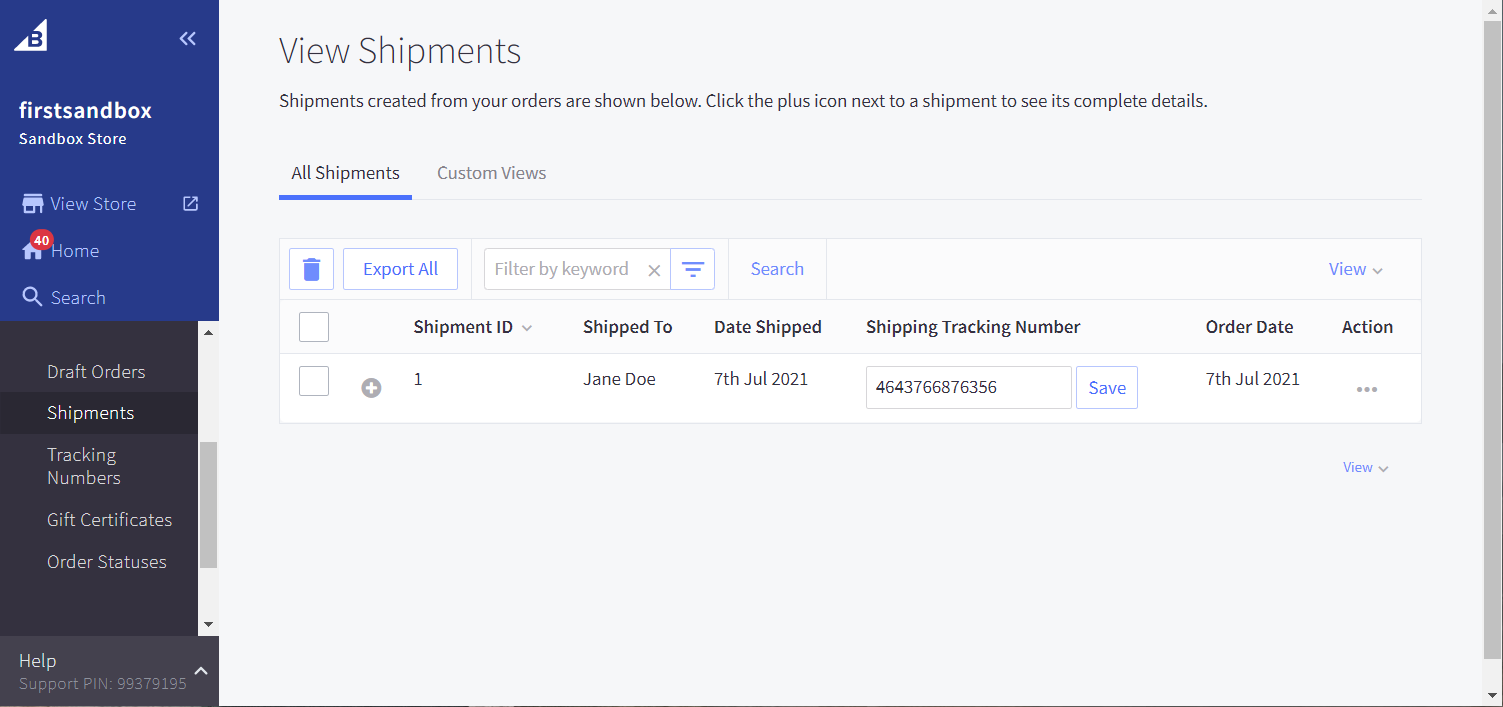Check the select-all shipments checkbox
The height and width of the screenshot is (707, 1503).
pos(314,327)
